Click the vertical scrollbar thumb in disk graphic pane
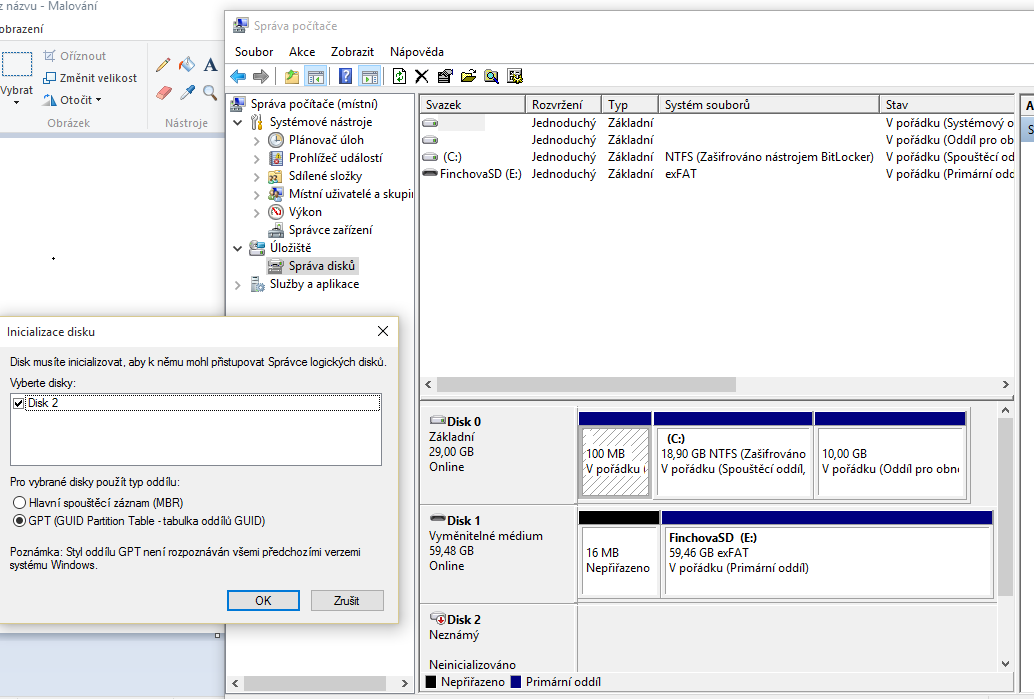The width and height of the screenshot is (1034, 699). pos(1005,506)
